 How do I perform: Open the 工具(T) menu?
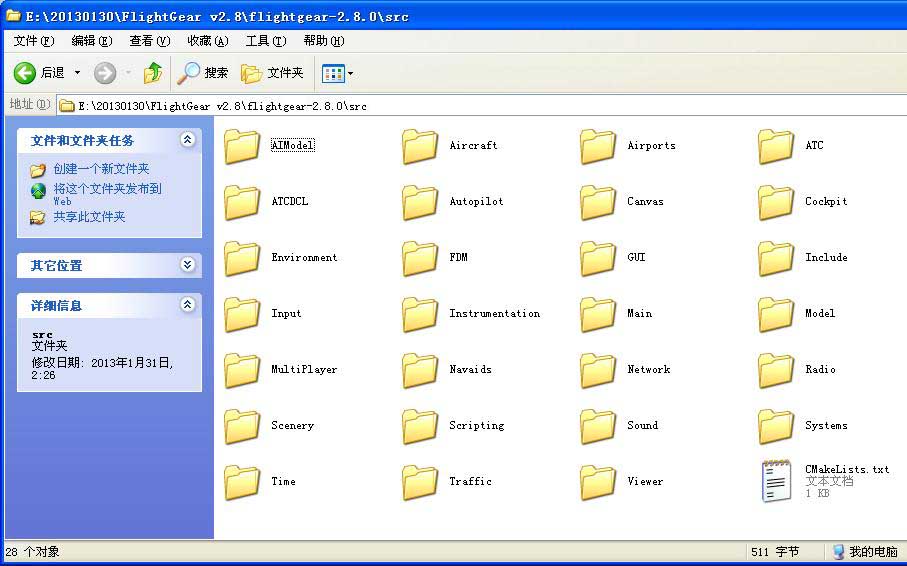pyautogui.click(x=266, y=41)
